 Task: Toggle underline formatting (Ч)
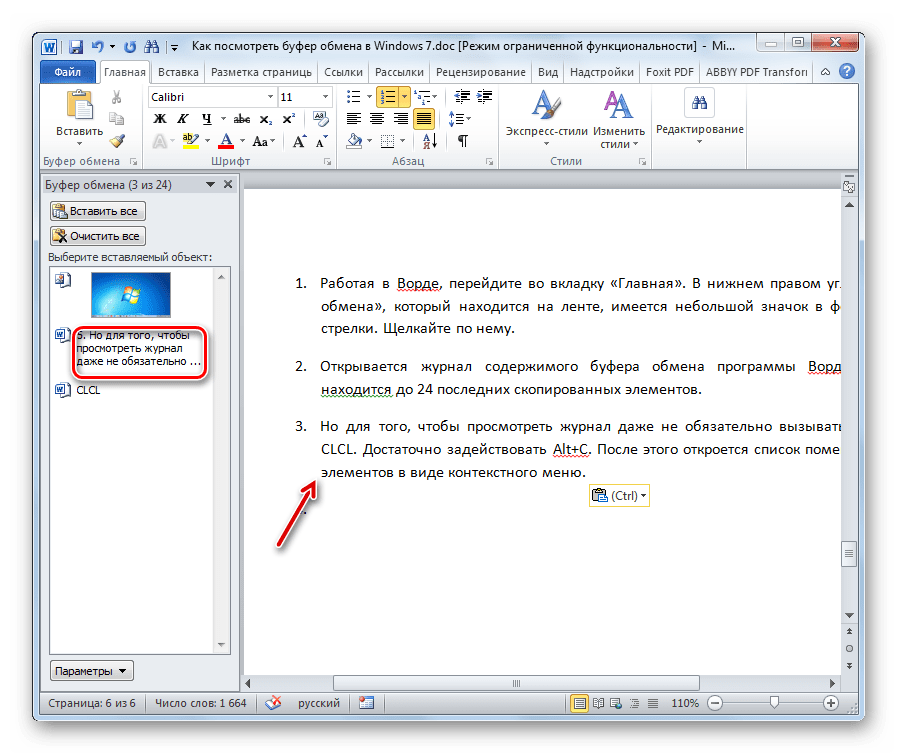click(x=206, y=119)
